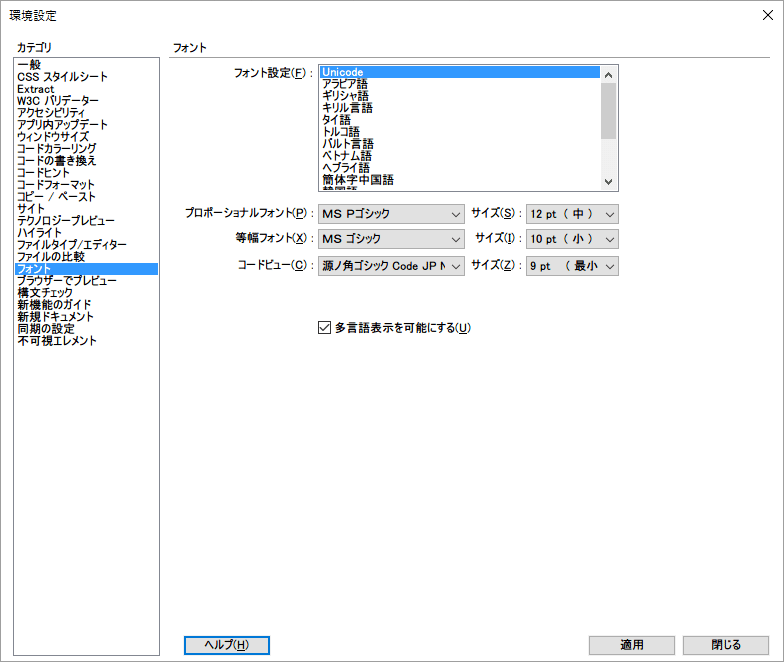784x662 pixels.
Task: Select 簡体字中国語 font setting
Action: tap(460, 180)
